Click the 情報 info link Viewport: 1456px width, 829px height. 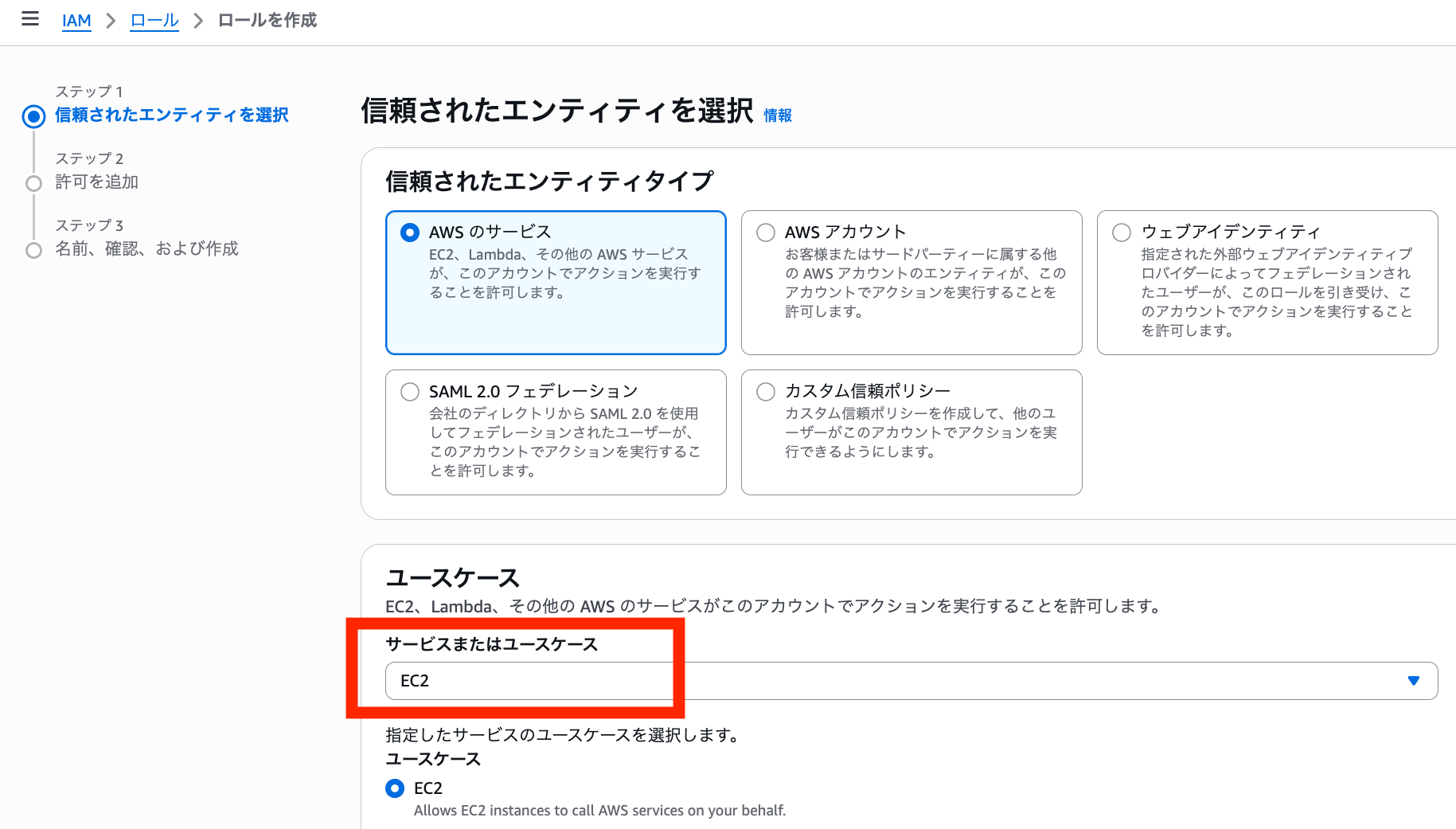[778, 115]
